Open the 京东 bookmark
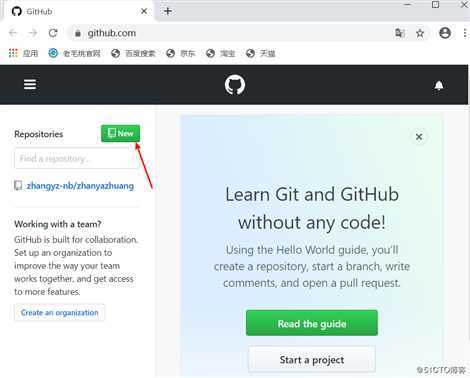The width and height of the screenshot is (470, 378). [x=180, y=53]
